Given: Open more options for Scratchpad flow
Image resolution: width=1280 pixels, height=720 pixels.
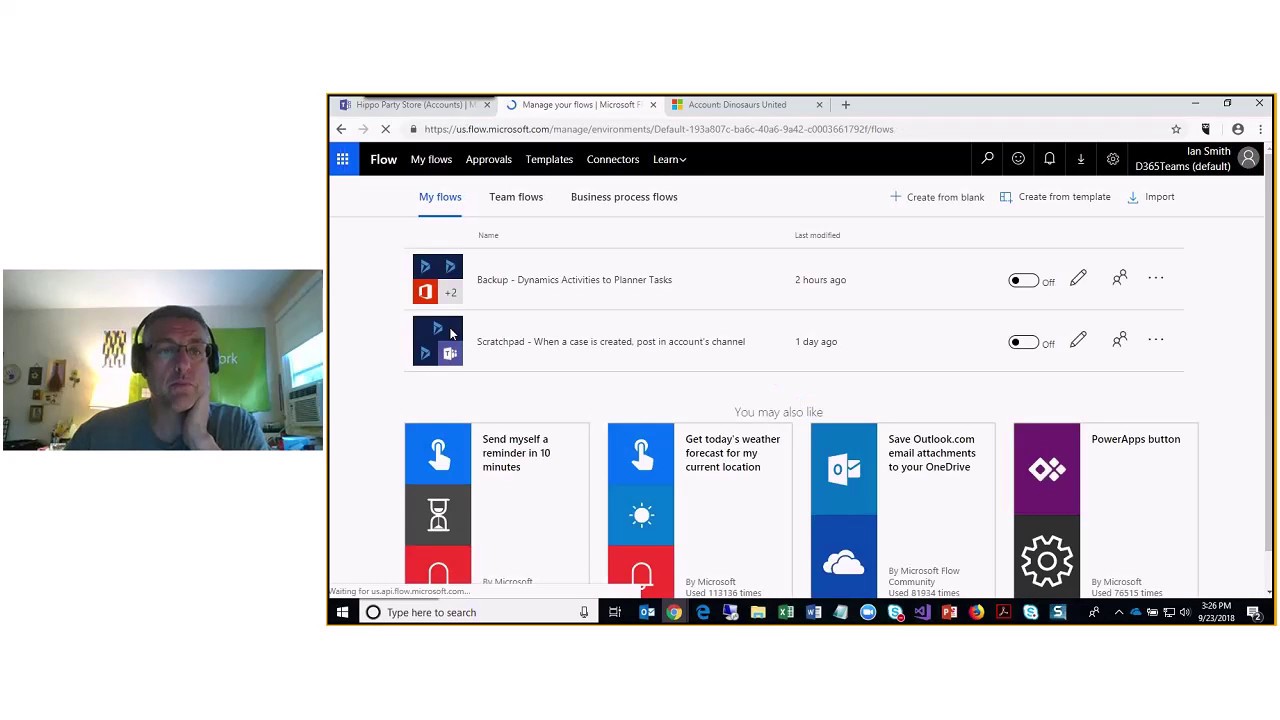Looking at the screenshot, I should click(x=1156, y=340).
